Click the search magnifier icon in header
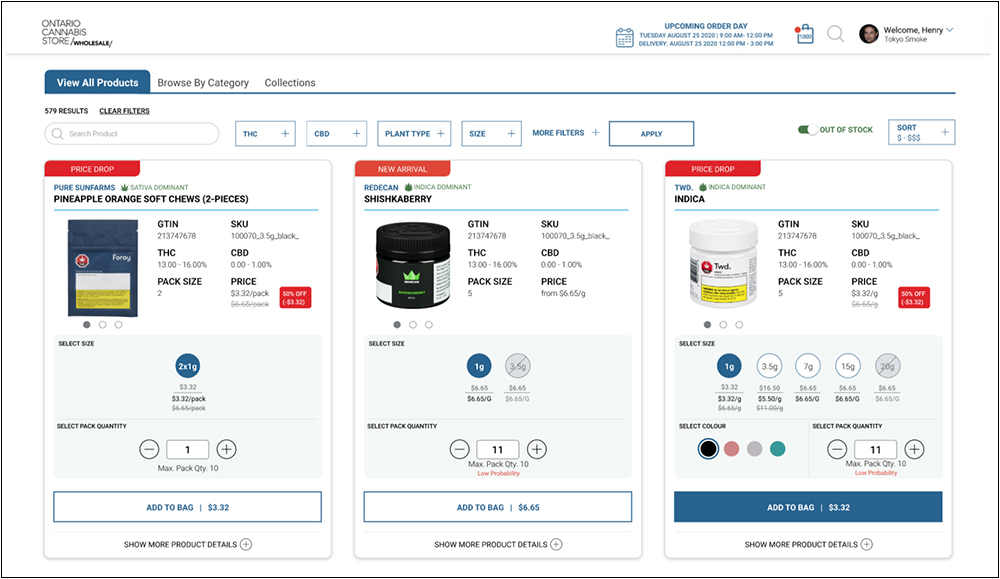Viewport: 1000px width, 579px height. [835, 33]
